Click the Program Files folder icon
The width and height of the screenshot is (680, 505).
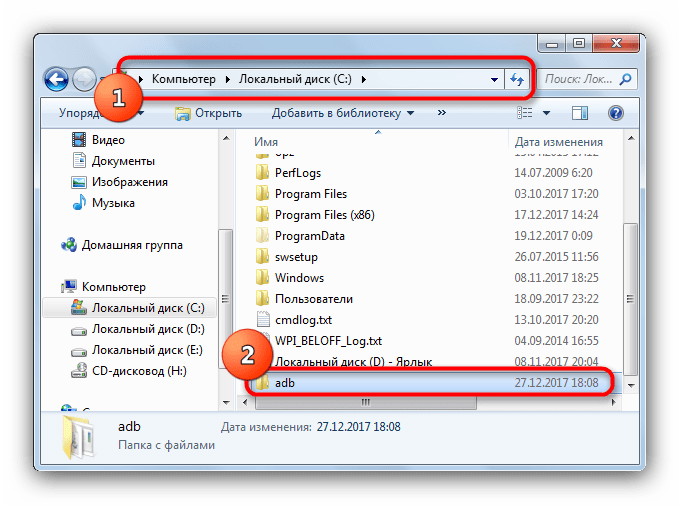(262, 193)
